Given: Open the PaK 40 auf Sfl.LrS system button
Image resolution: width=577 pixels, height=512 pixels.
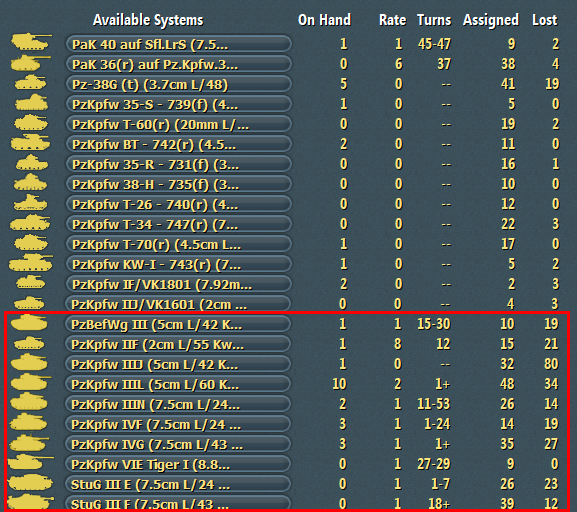Looking at the screenshot, I should pos(178,44).
